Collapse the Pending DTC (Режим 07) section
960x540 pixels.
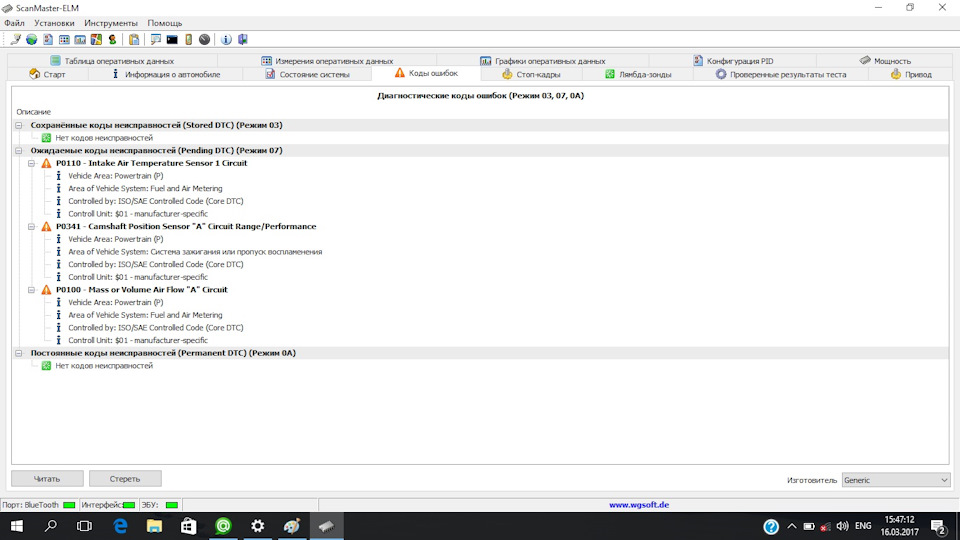coord(19,150)
